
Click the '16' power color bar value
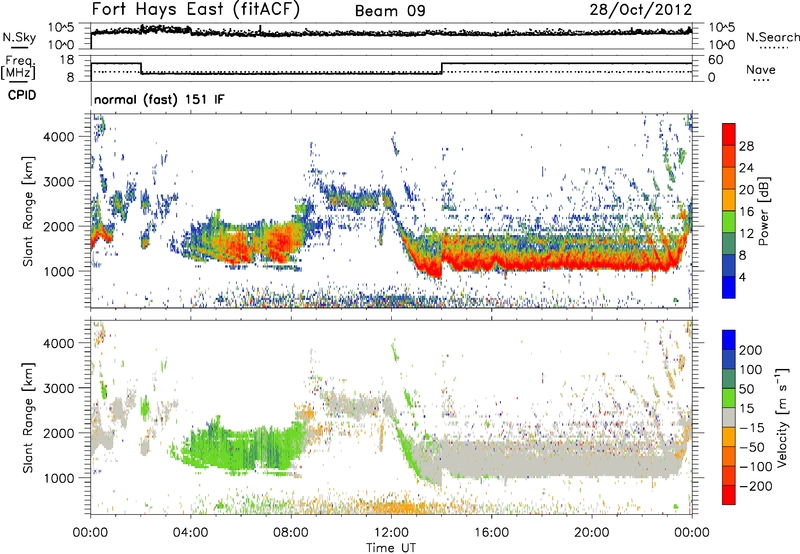point(746,212)
